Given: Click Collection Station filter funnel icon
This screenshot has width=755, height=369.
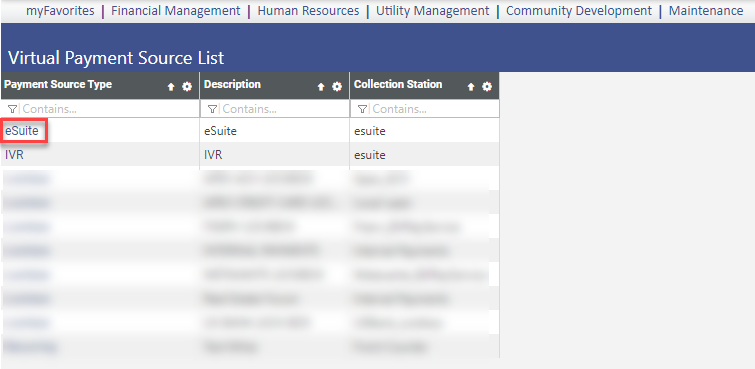Looking at the screenshot, I should (x=362, y=109).
